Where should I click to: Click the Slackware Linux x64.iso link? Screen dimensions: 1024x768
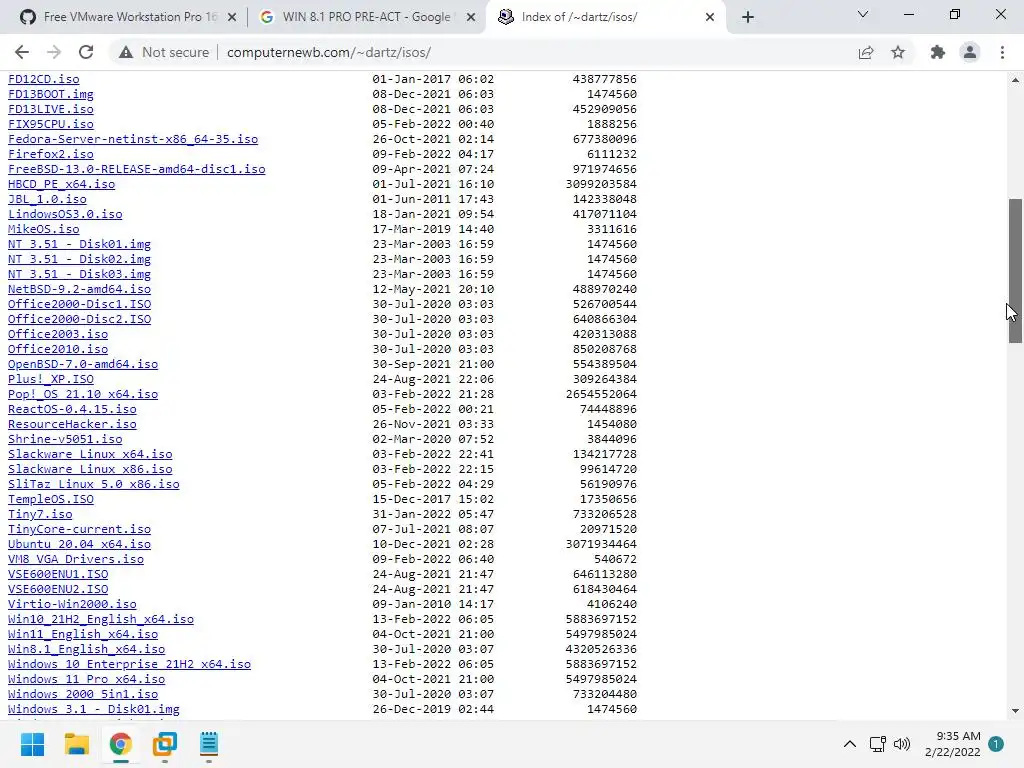coord(90,455)
